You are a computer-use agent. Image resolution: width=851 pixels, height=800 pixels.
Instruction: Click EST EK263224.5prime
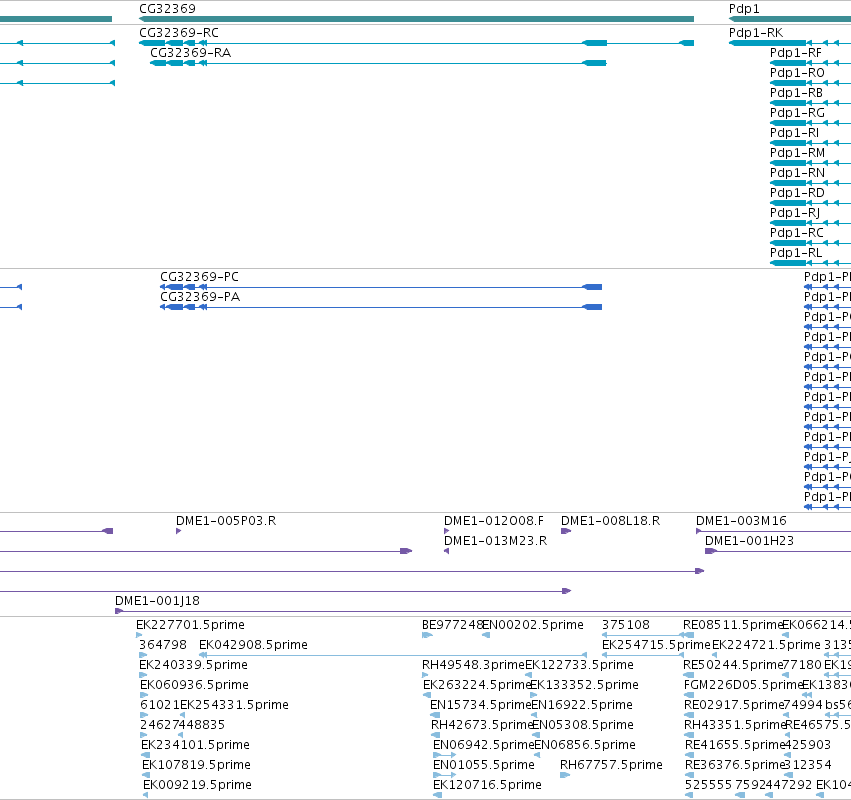pyautogui.click(x=477, y=685)
